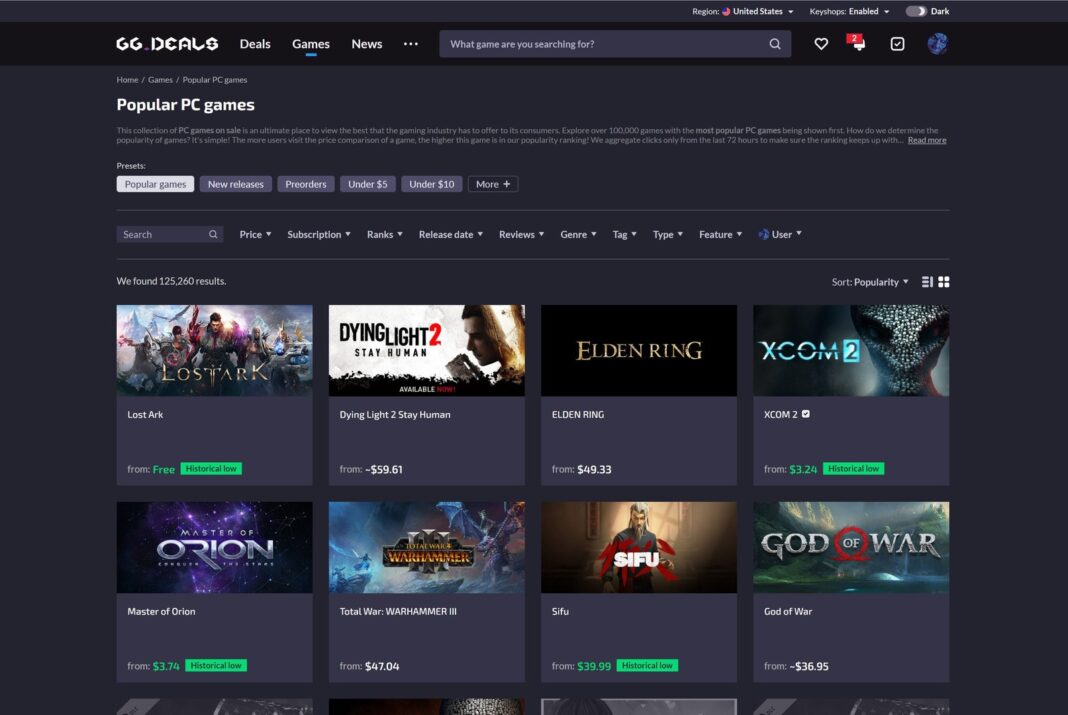Expand the Genre filter

[x=578, y=234]
